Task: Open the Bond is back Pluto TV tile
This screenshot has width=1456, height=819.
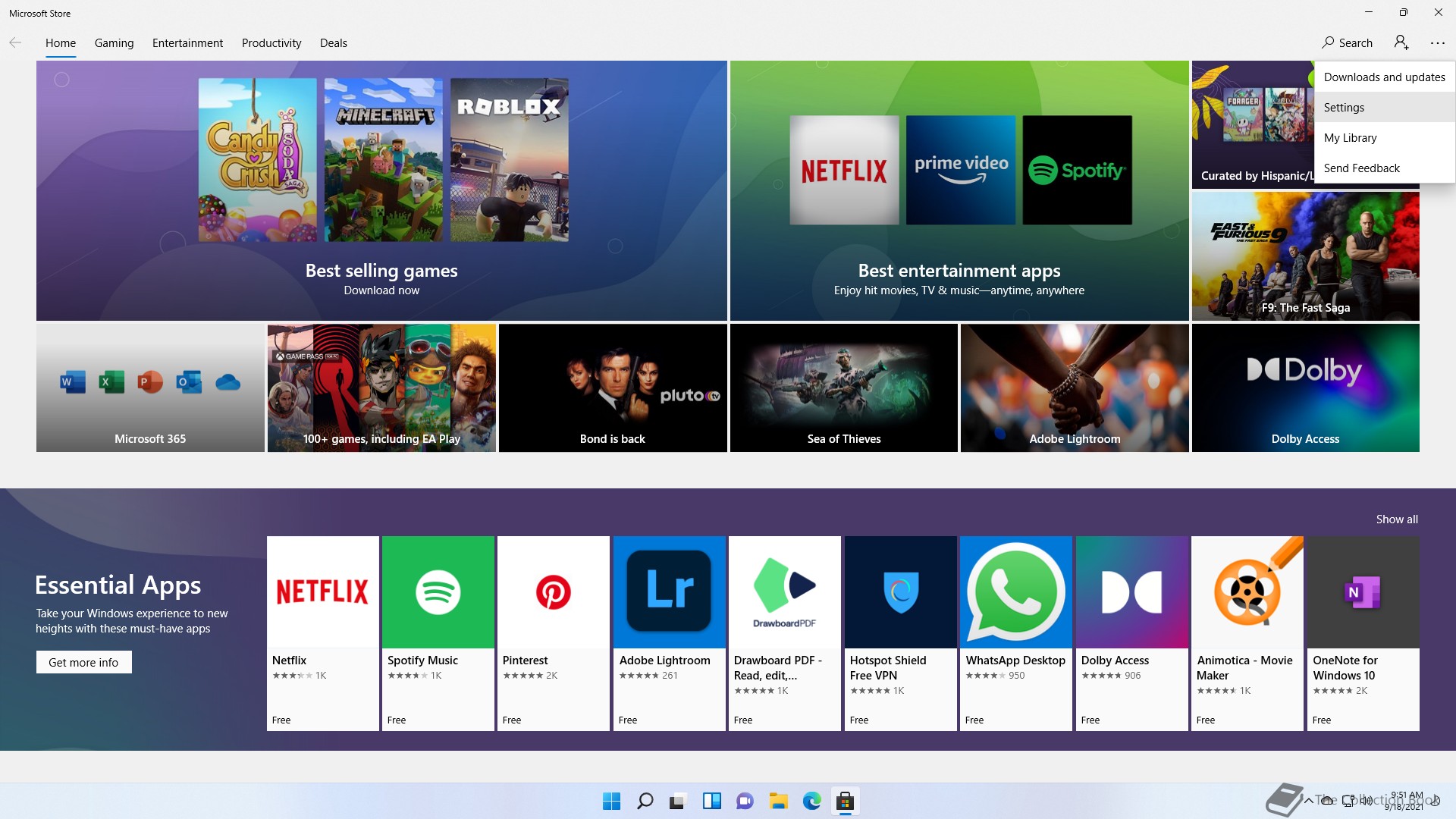Action: 613,388
